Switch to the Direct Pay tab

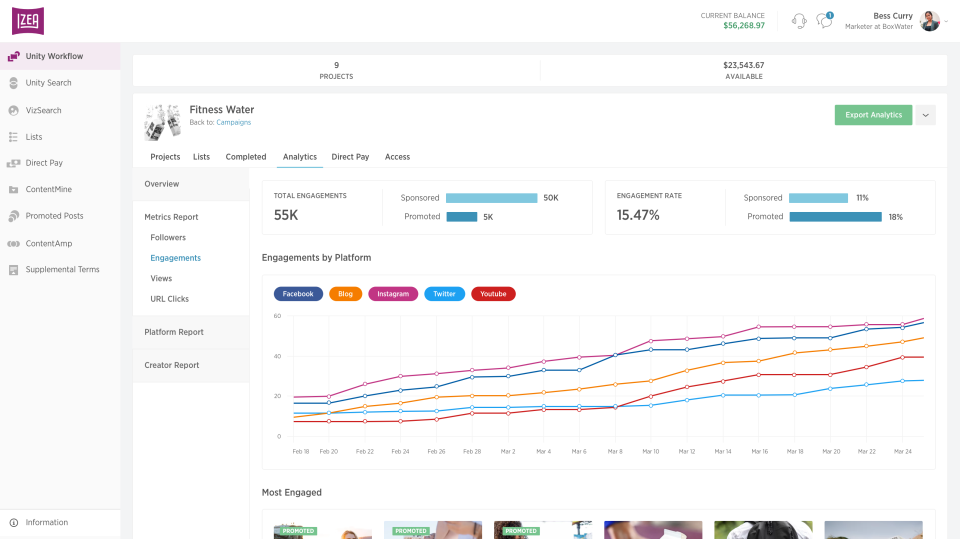(350, 157)
